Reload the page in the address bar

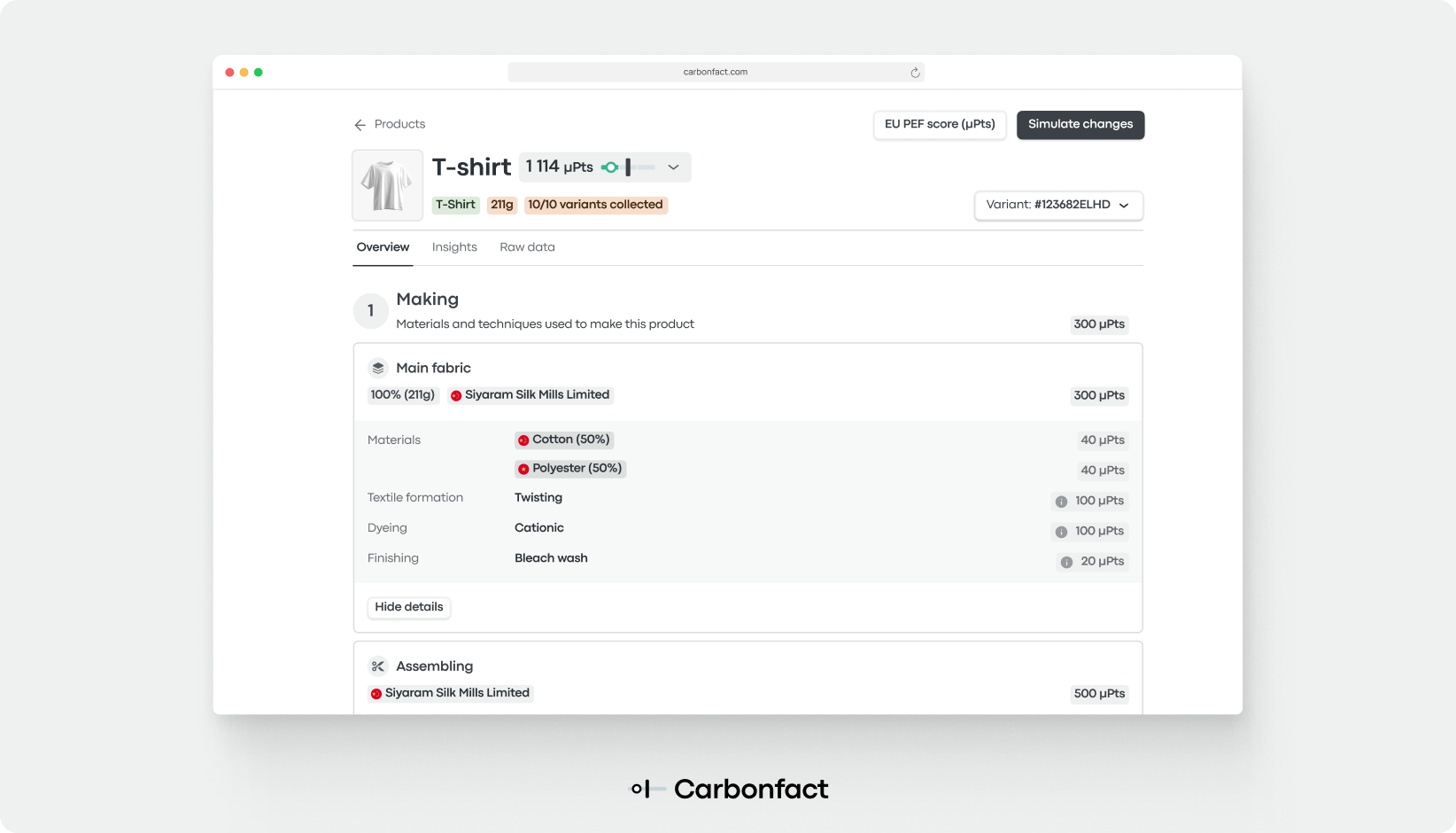tap(915, 73)
